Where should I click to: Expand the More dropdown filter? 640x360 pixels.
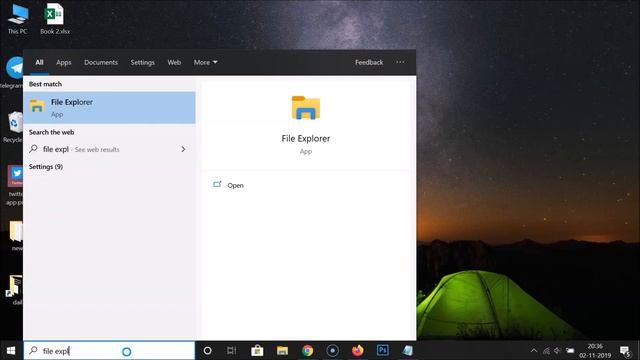pyautogui.click(x=205, y=62)
